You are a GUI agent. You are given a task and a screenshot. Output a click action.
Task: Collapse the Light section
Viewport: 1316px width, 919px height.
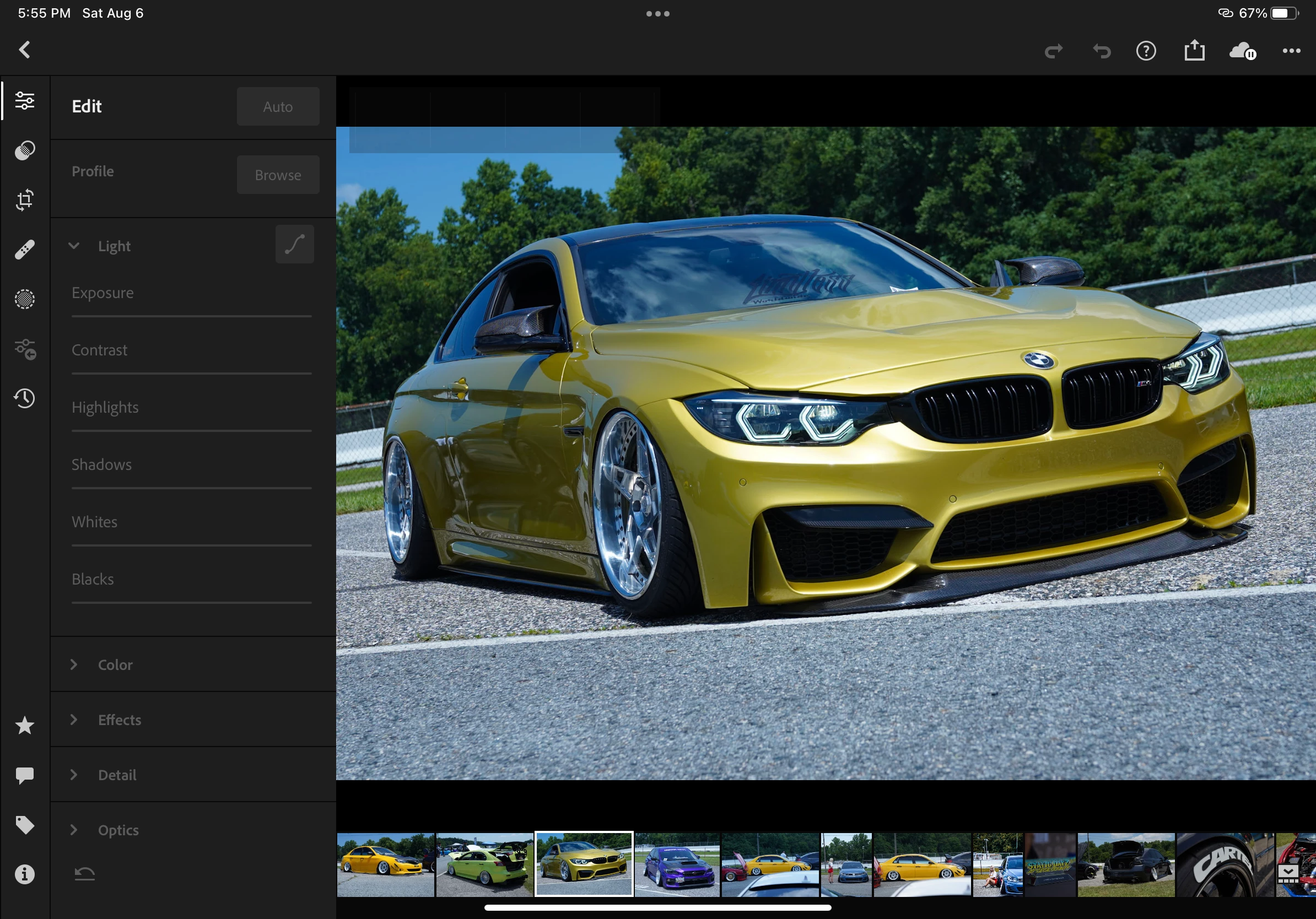74,246
